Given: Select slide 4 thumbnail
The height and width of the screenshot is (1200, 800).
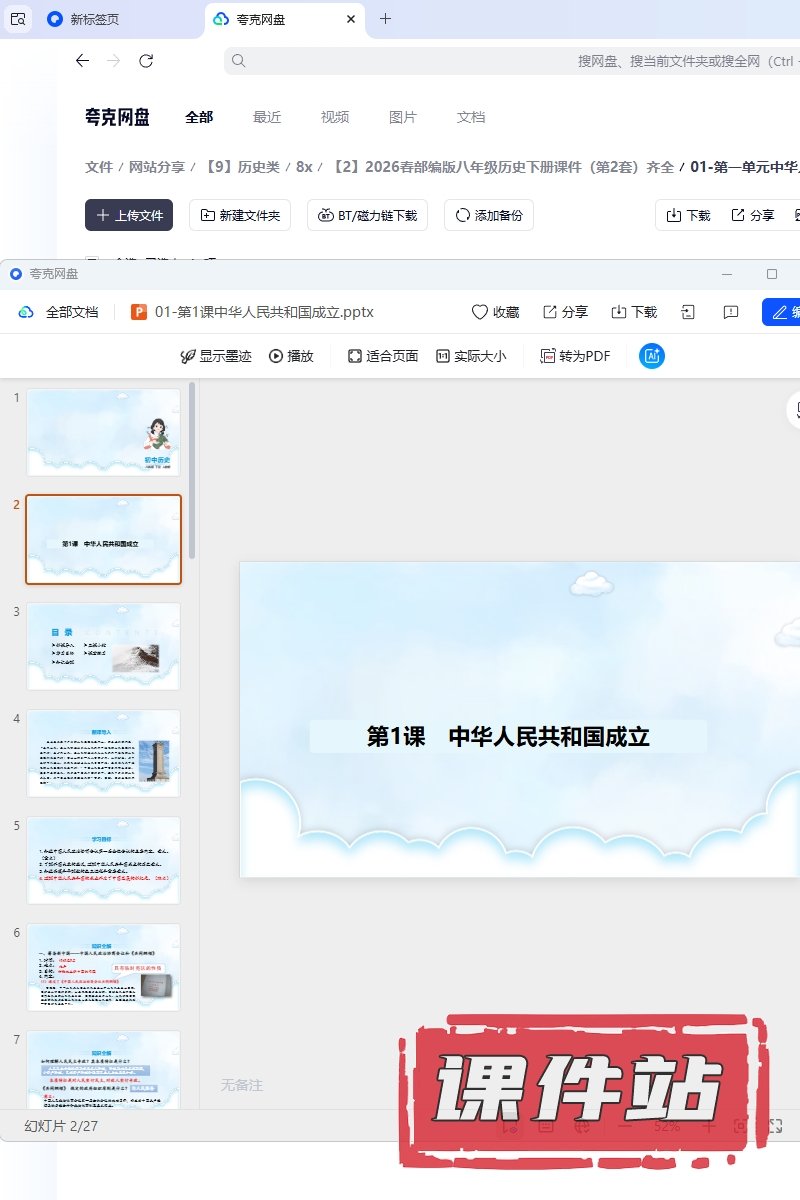Looking at the screenshot, I should coord(103,753).
